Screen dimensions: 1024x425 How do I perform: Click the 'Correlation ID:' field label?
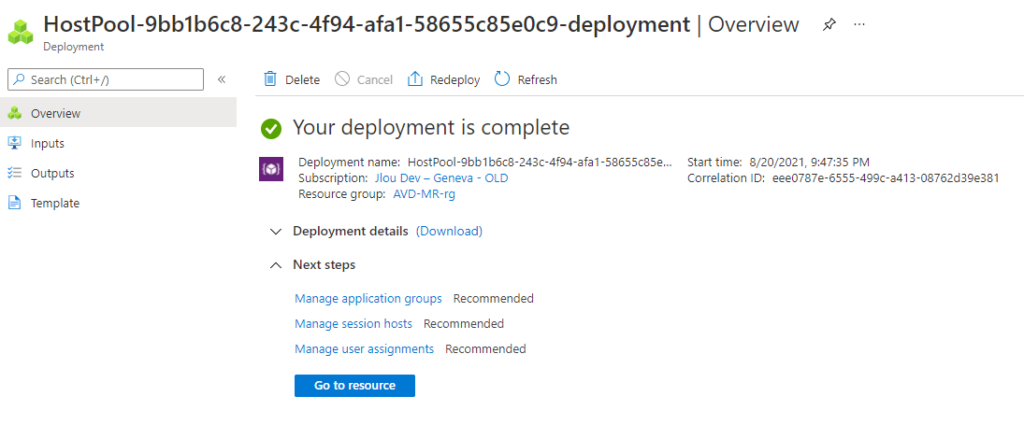(726, 178)
